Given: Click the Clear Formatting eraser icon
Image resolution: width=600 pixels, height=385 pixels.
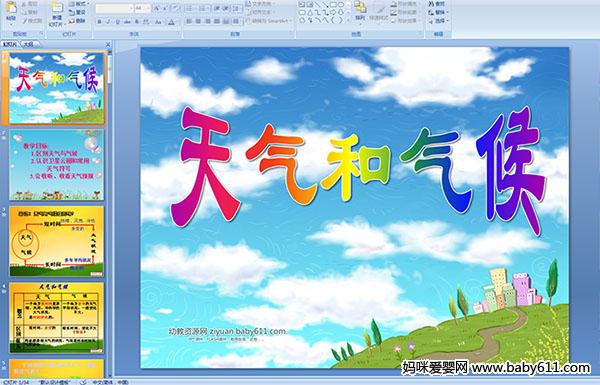Looking at the screenshot, I should 175,8.
